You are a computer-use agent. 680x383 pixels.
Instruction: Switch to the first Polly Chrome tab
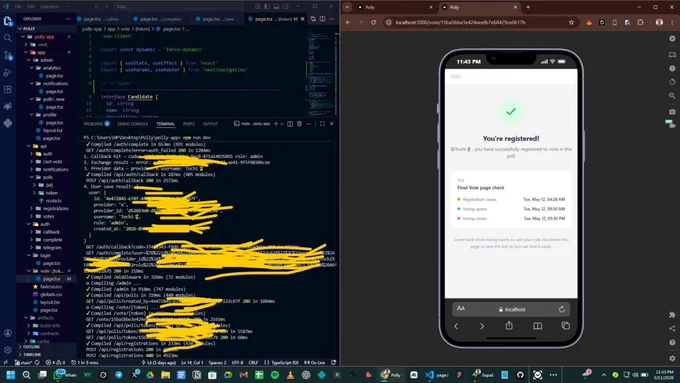394,7
